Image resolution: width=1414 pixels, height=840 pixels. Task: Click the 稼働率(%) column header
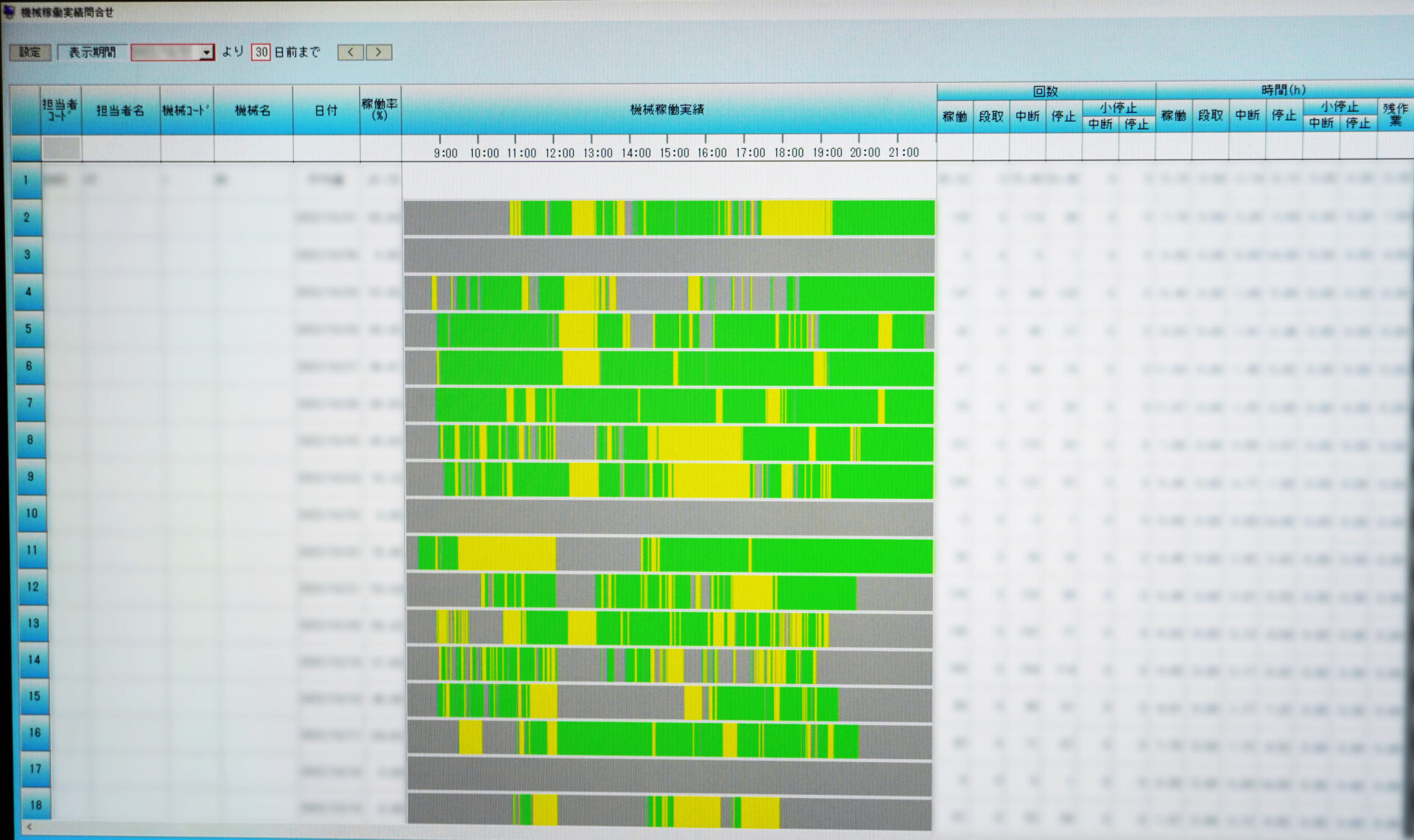click(380, 110)
